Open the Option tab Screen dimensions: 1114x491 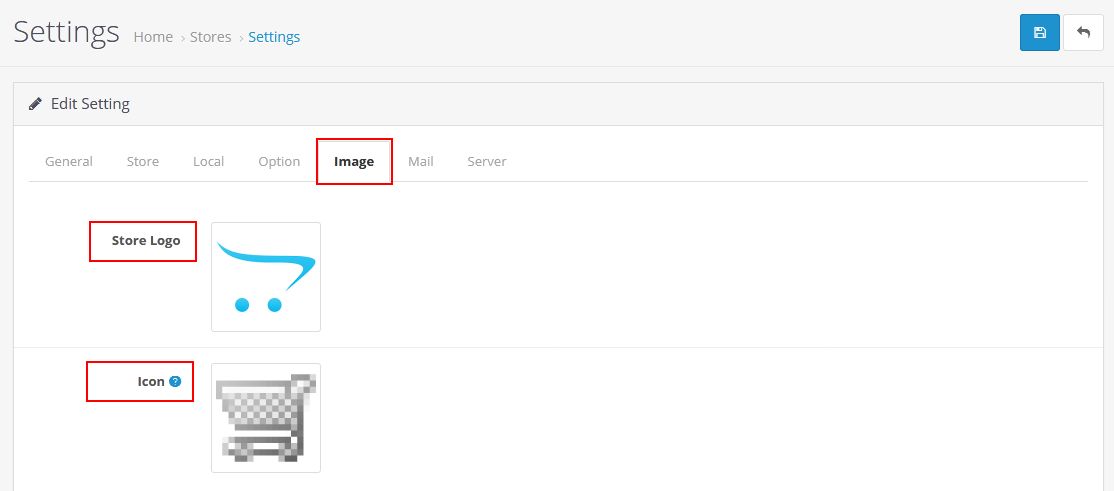[279, 161]
